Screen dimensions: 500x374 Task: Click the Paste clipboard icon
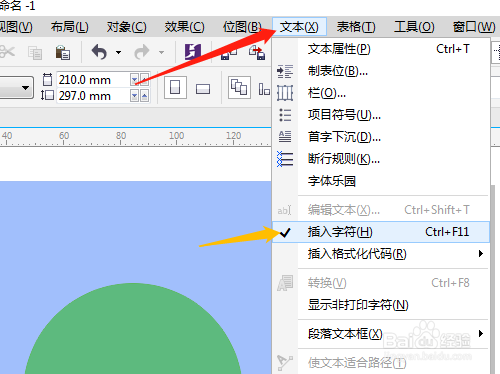(62, 52)
